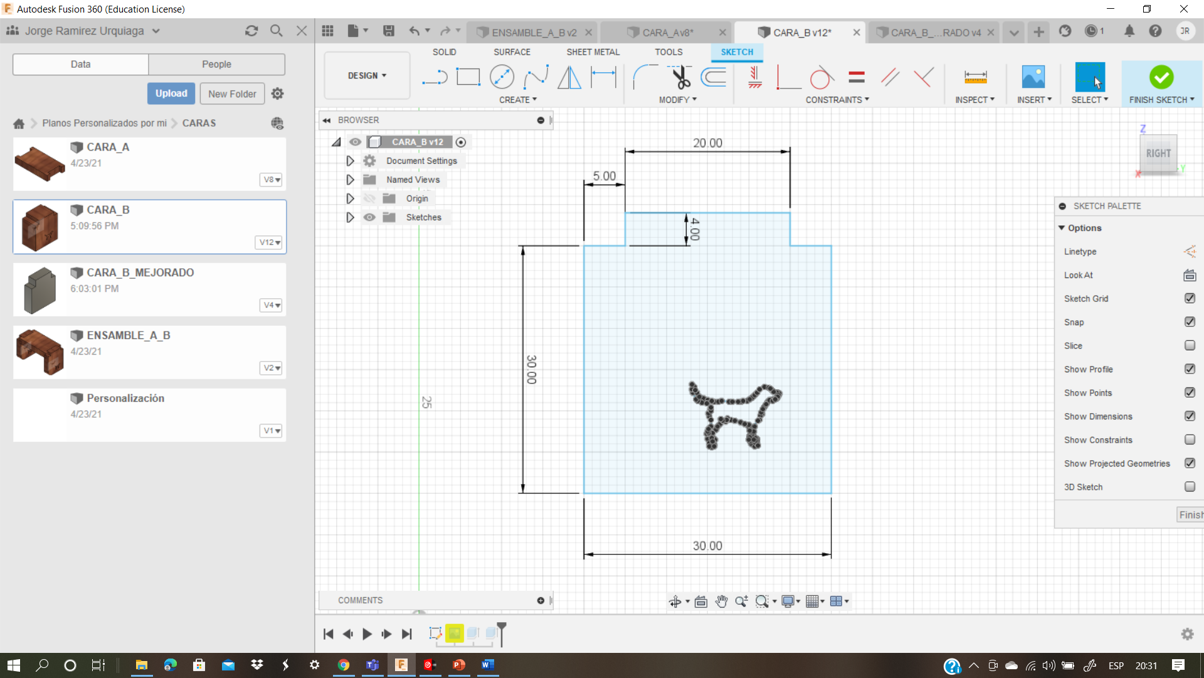Switch to the SHEET METAL tab

coord(593,52)
